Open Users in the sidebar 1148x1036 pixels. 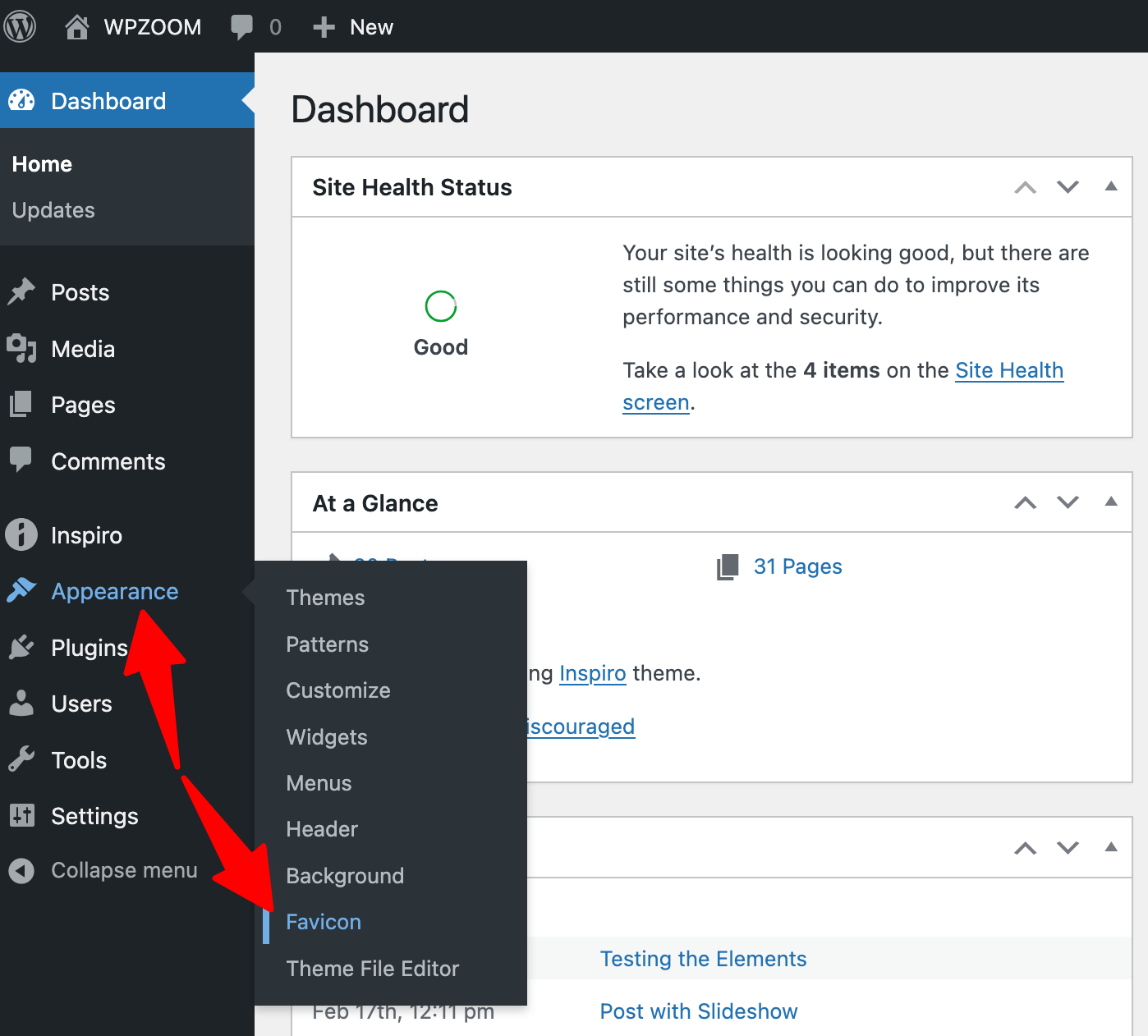81,704
